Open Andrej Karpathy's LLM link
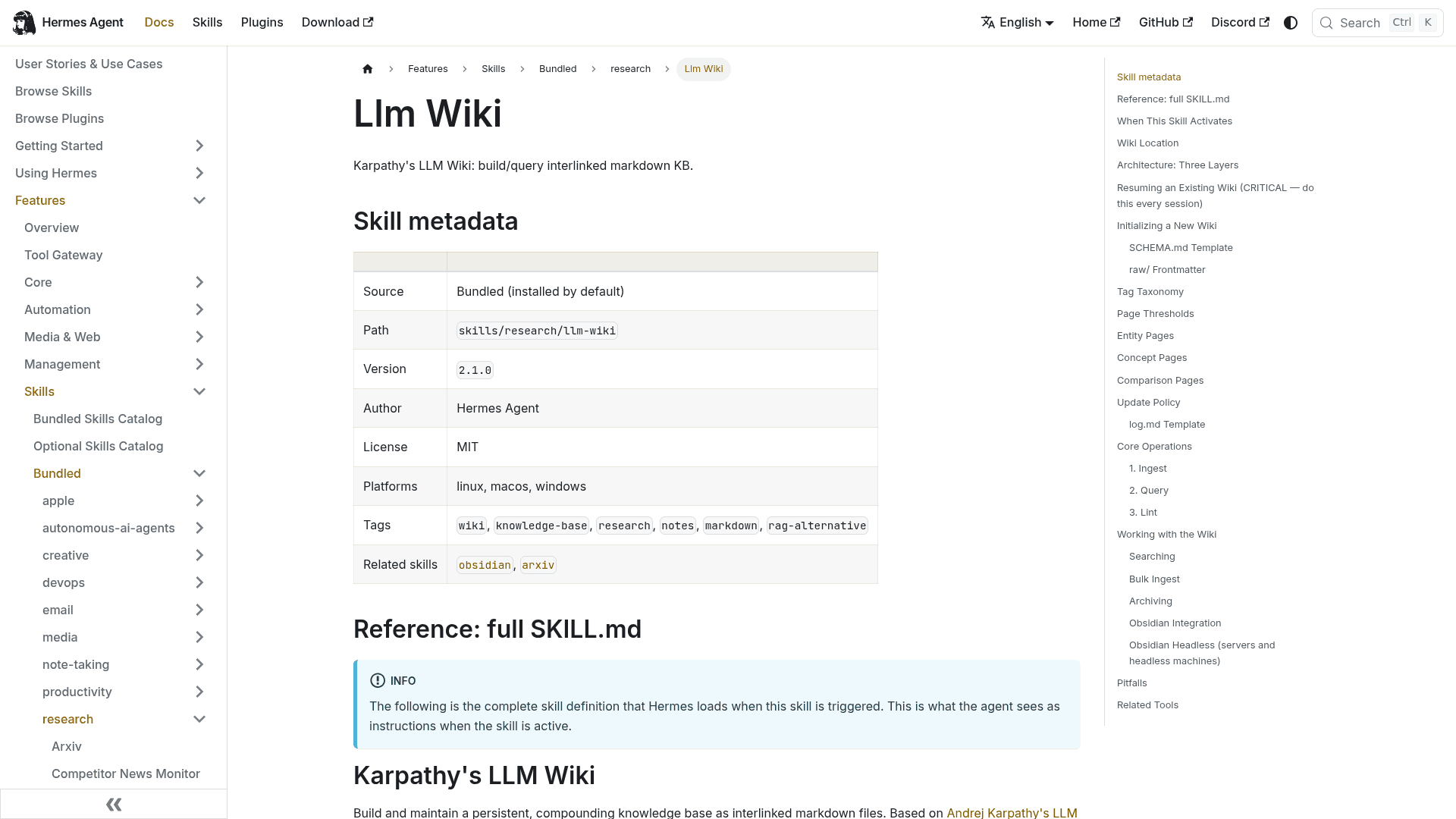Viewport: 1456px width, 819px height. pos(1012,812)
